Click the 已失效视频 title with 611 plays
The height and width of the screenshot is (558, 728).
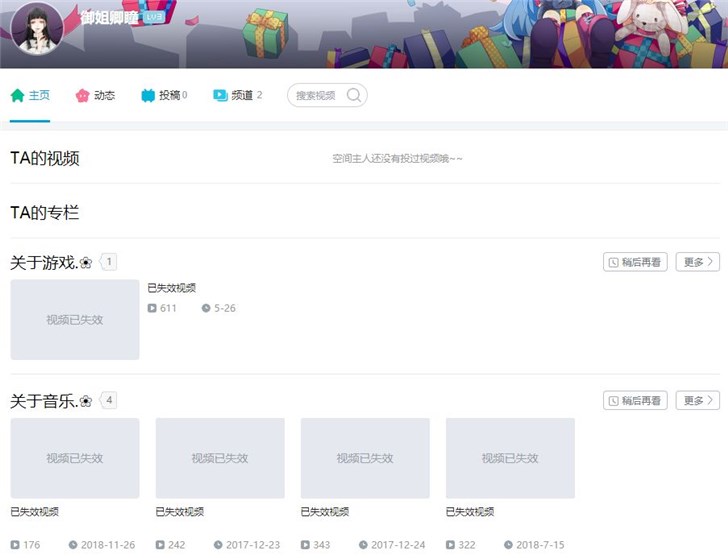[172, 288]
